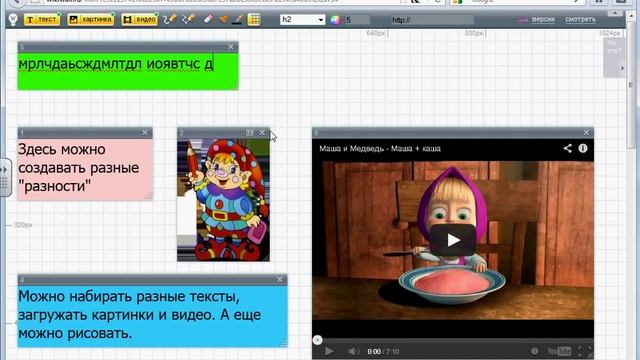
Task: Click the green block resize corner handle
Action: (235, 86)
